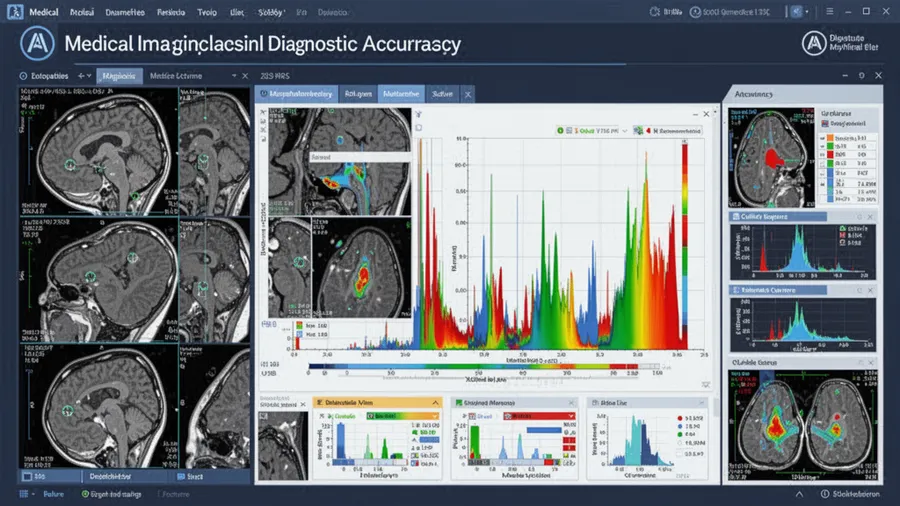Select the first tab of the center panel
Image resolution: width=900 pixels, height=506 pixels.
tap(296, 94)
